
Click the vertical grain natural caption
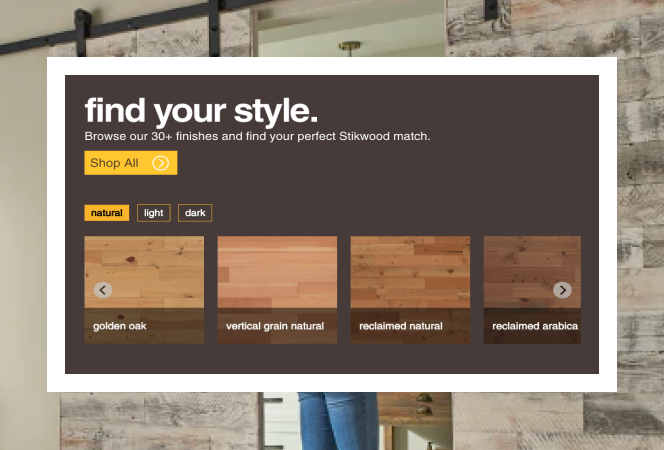point(275,326)
